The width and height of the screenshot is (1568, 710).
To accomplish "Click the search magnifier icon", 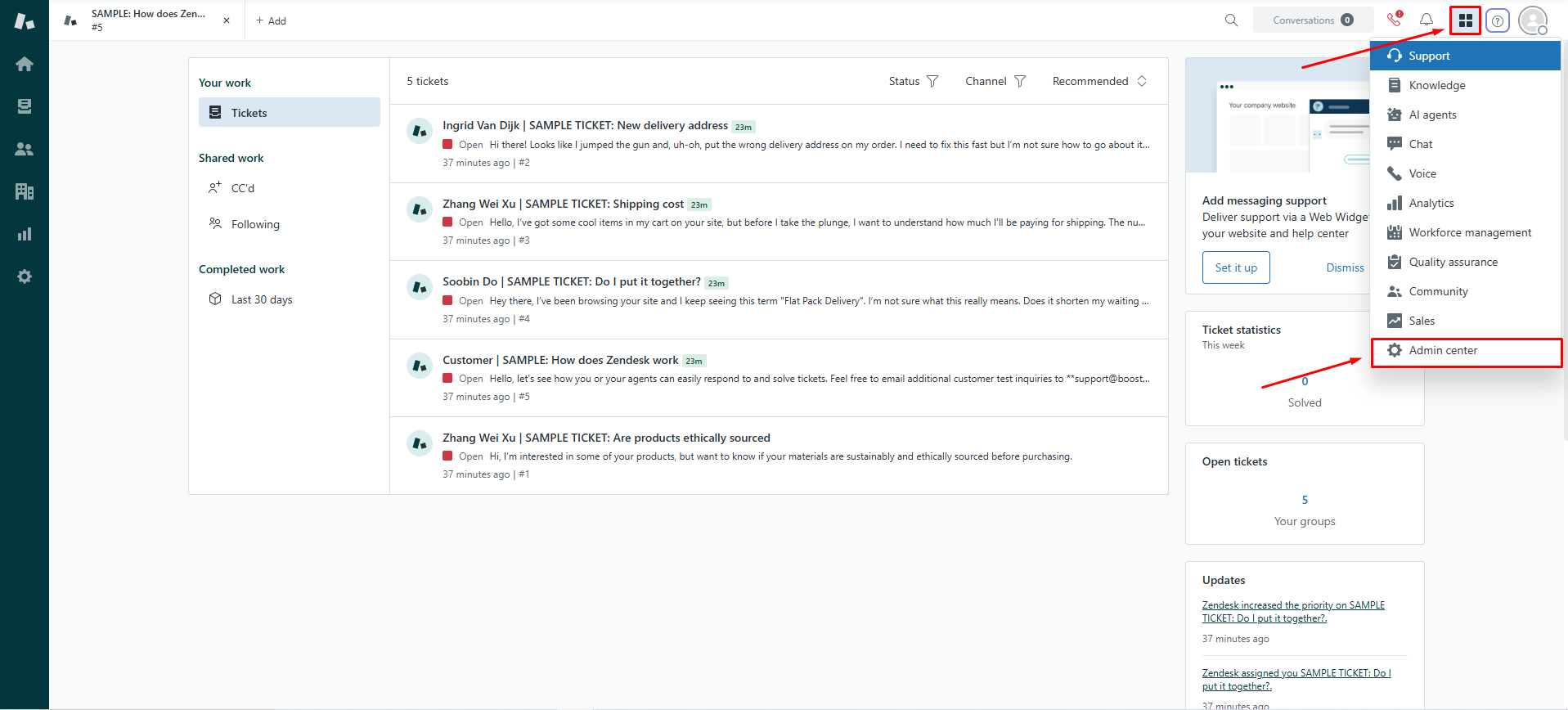I will pos(1231,20).
